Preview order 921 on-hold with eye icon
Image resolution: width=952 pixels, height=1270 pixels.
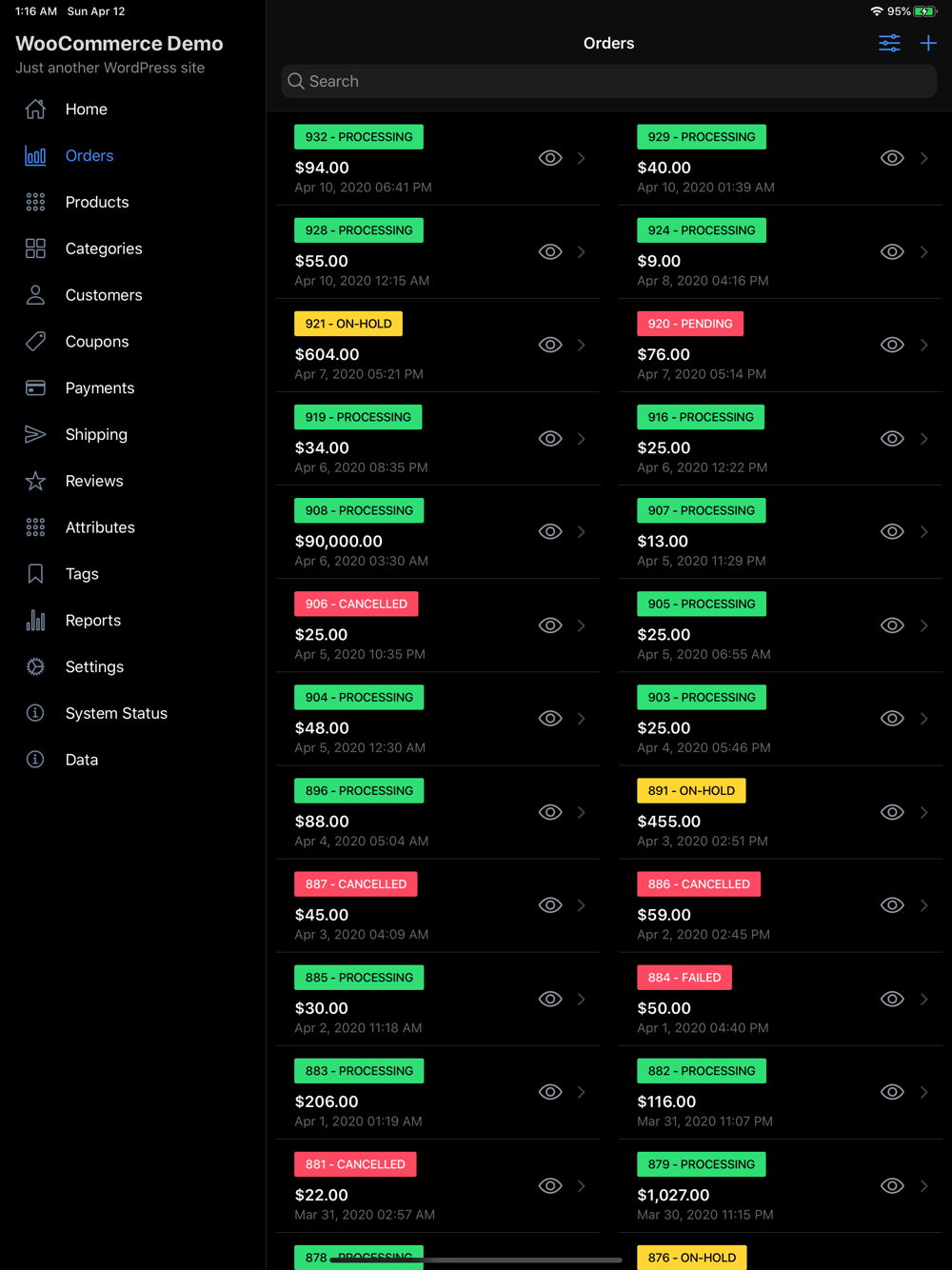coord(550,345)
